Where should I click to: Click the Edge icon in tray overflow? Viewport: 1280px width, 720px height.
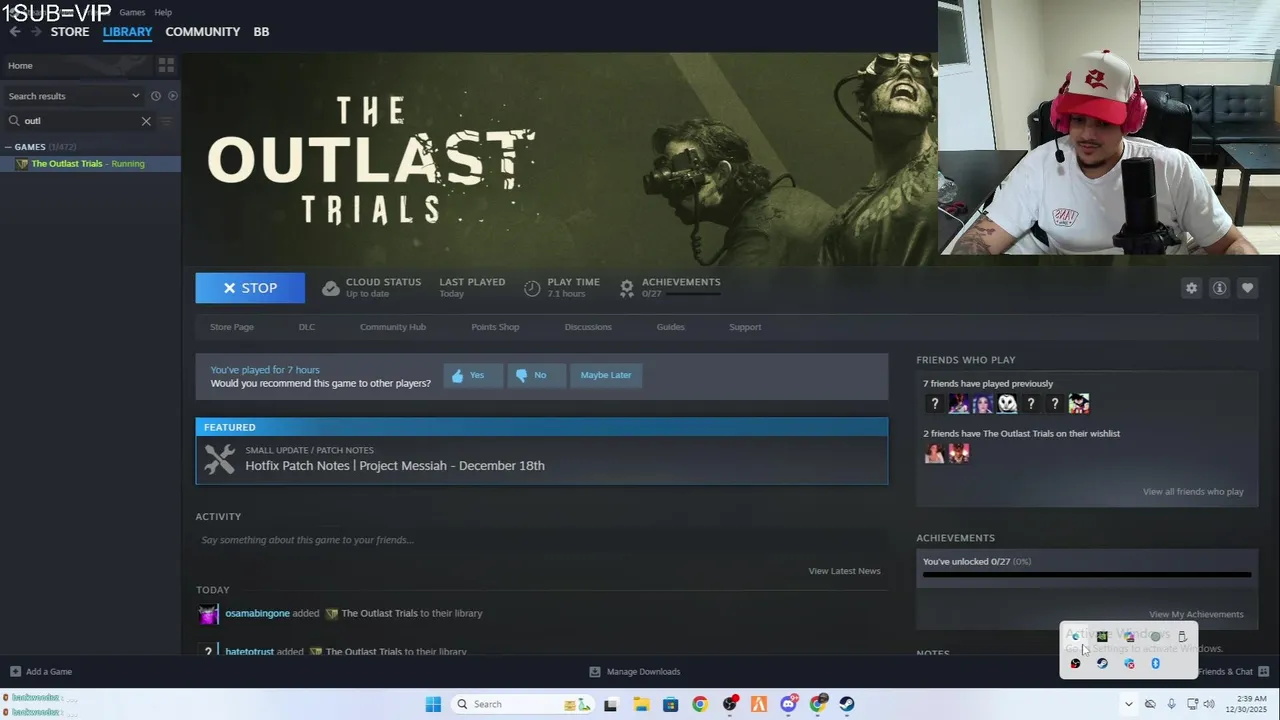(1075, 636)
